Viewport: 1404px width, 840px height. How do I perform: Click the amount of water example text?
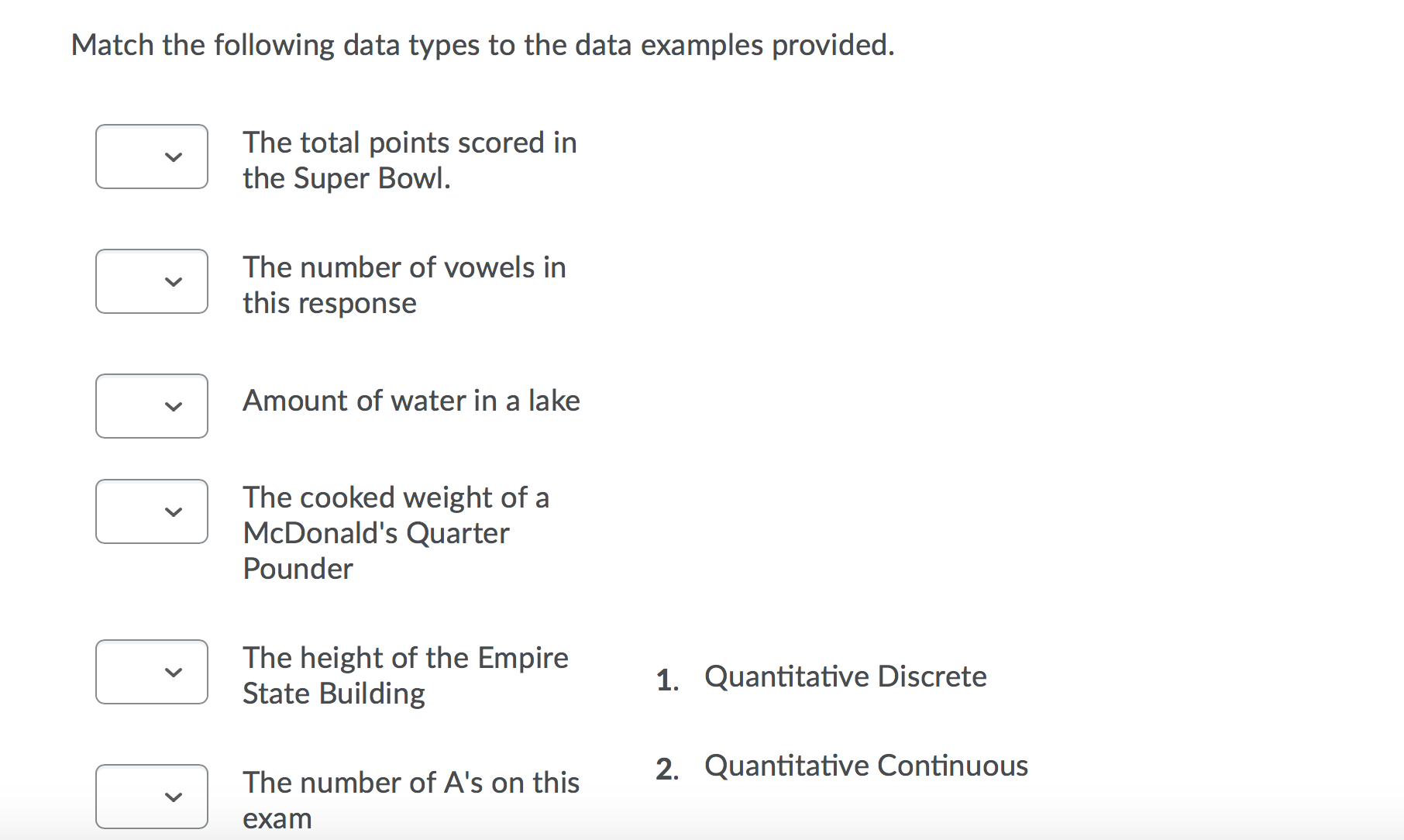tap(411, 401)
